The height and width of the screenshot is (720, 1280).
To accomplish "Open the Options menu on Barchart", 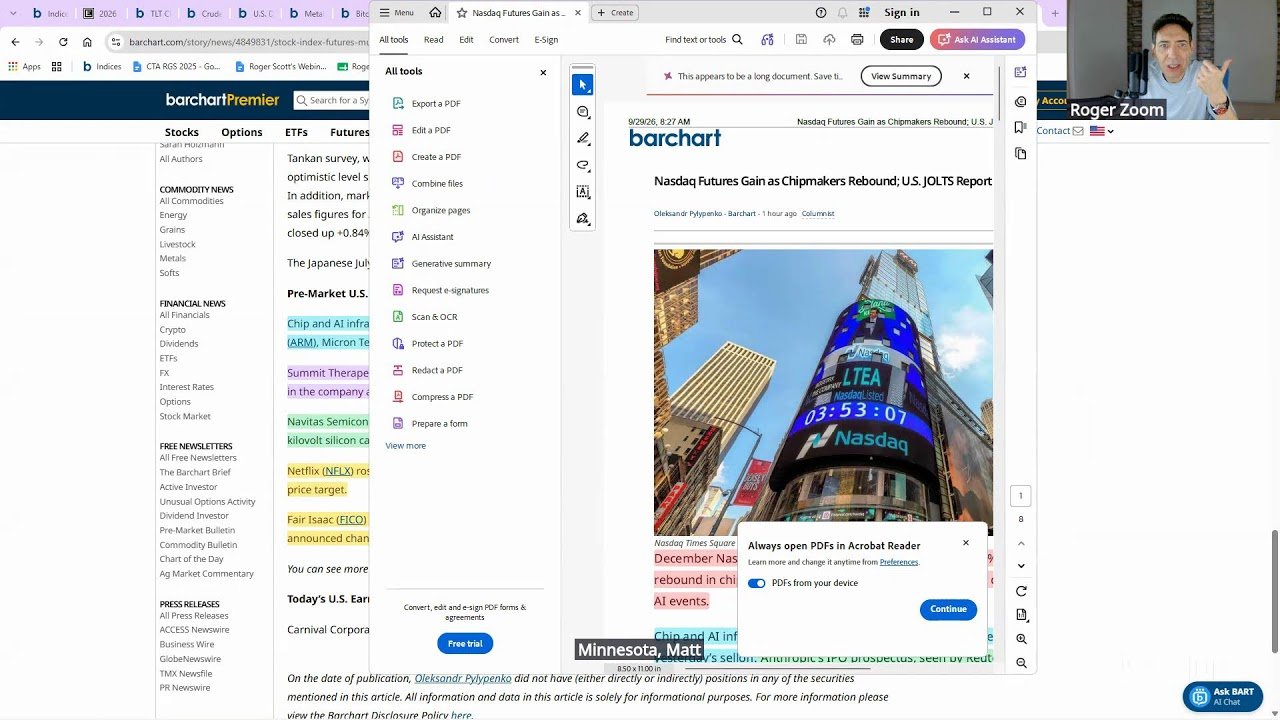I will tap(242, 132).
